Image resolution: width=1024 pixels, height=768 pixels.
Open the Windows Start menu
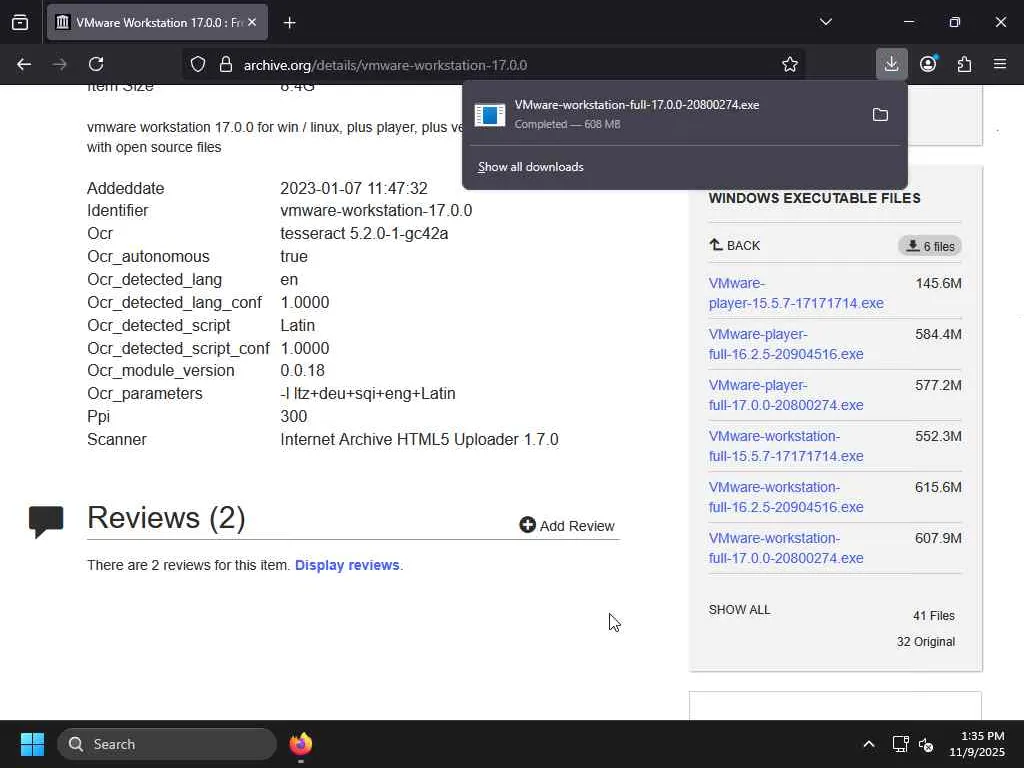click(32, 744)
